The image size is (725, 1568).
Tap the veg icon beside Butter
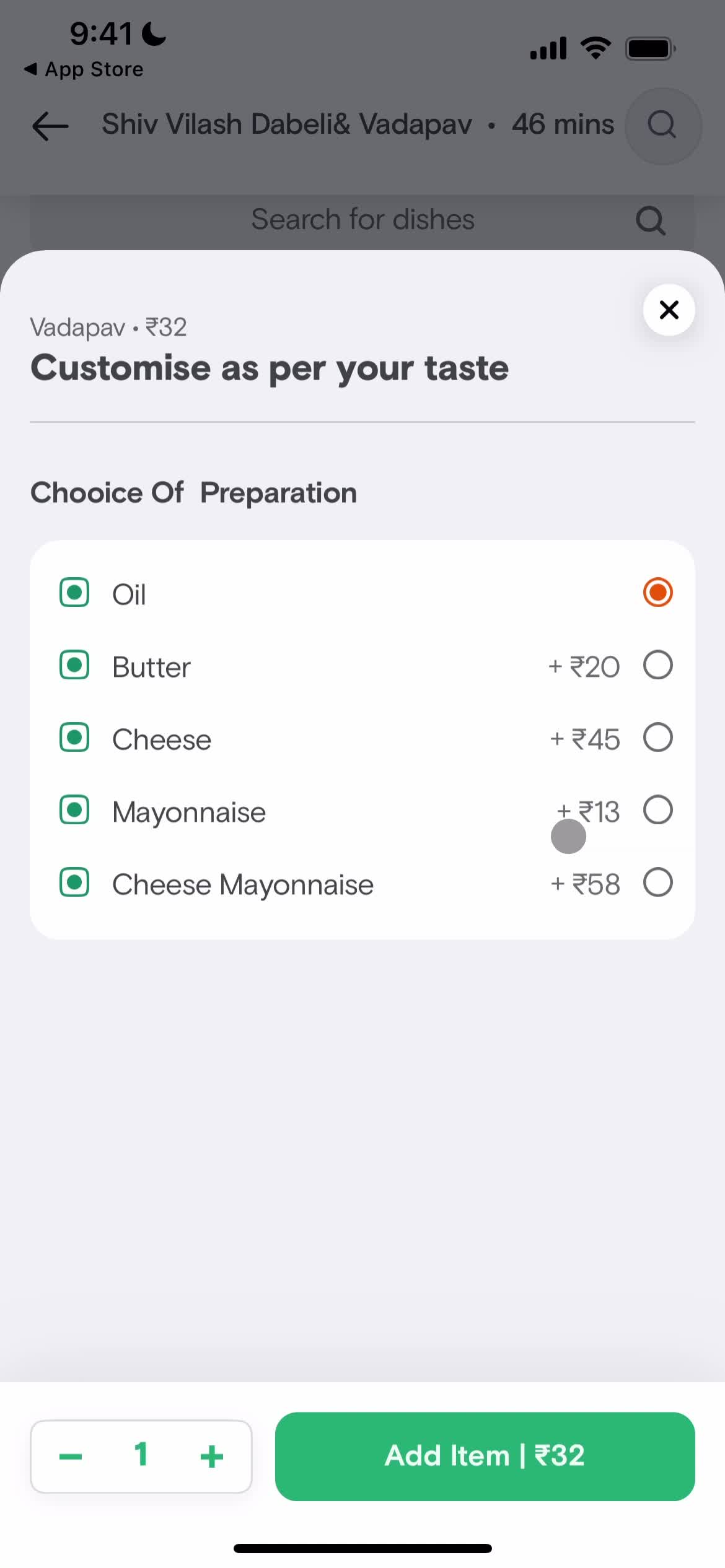pyautogui.click(x=74, y=665)
